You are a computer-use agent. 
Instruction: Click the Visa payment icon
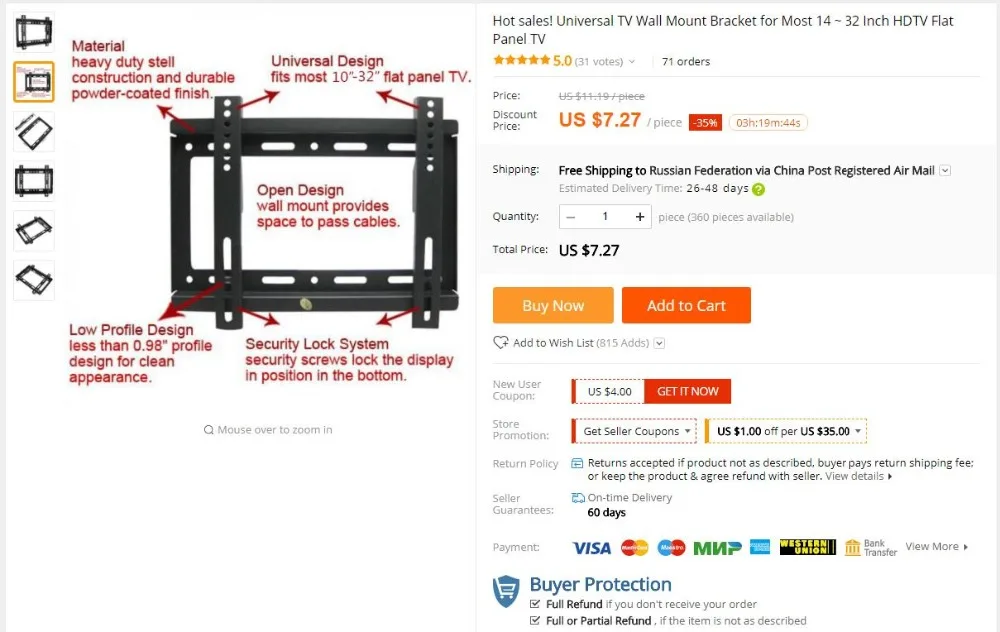(x=591, y=548)
